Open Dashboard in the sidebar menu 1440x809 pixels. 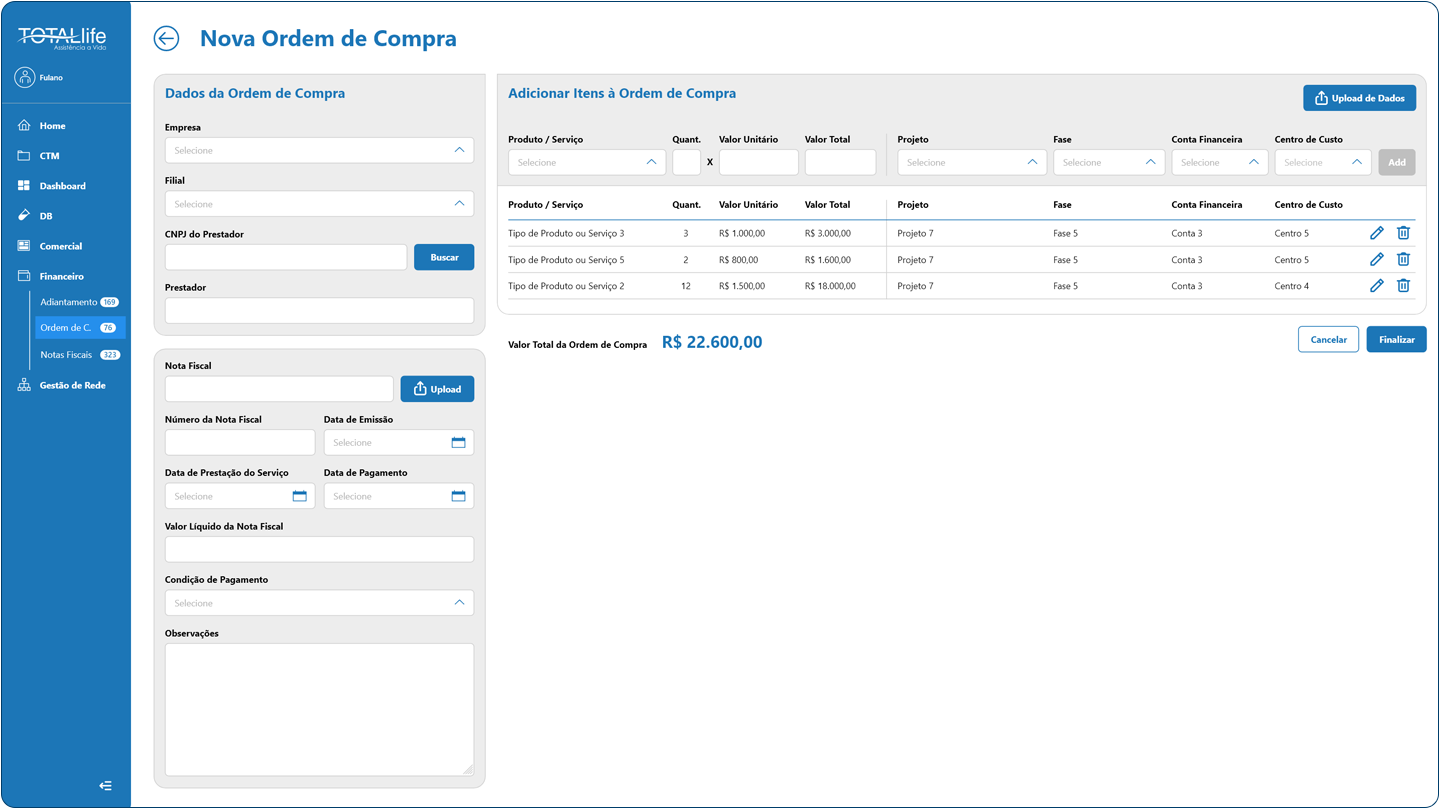click(x=62, y=186)
